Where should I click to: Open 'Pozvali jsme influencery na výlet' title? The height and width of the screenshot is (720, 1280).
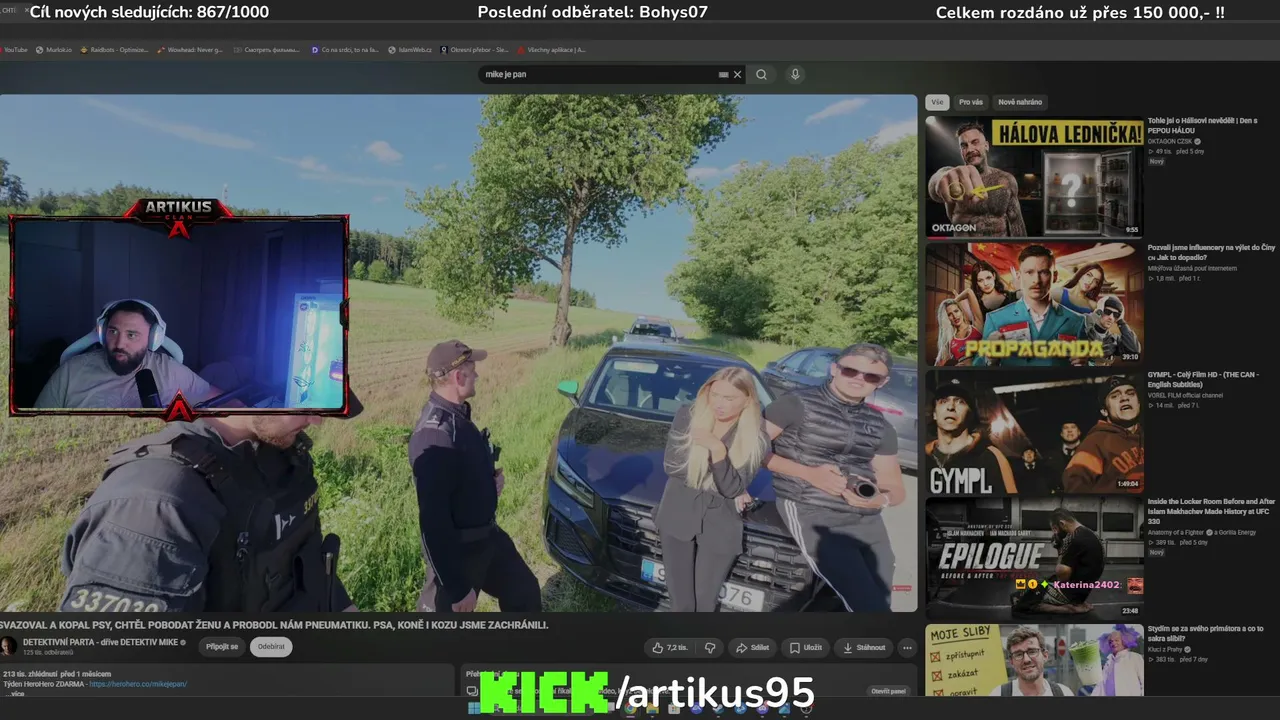1211,252
